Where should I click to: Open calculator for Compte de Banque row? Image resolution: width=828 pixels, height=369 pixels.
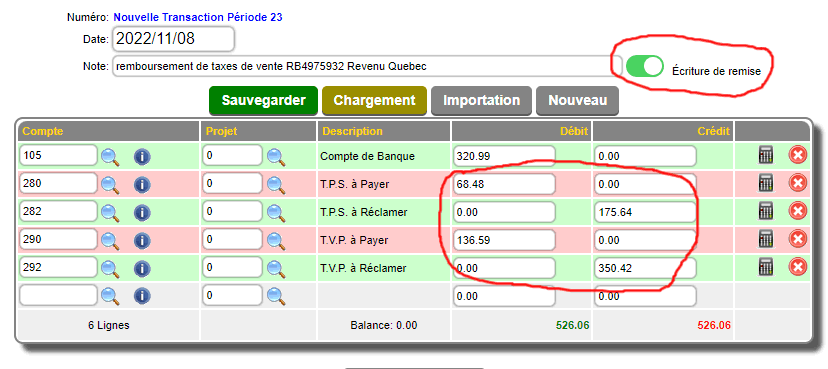[x=766, y=156]
